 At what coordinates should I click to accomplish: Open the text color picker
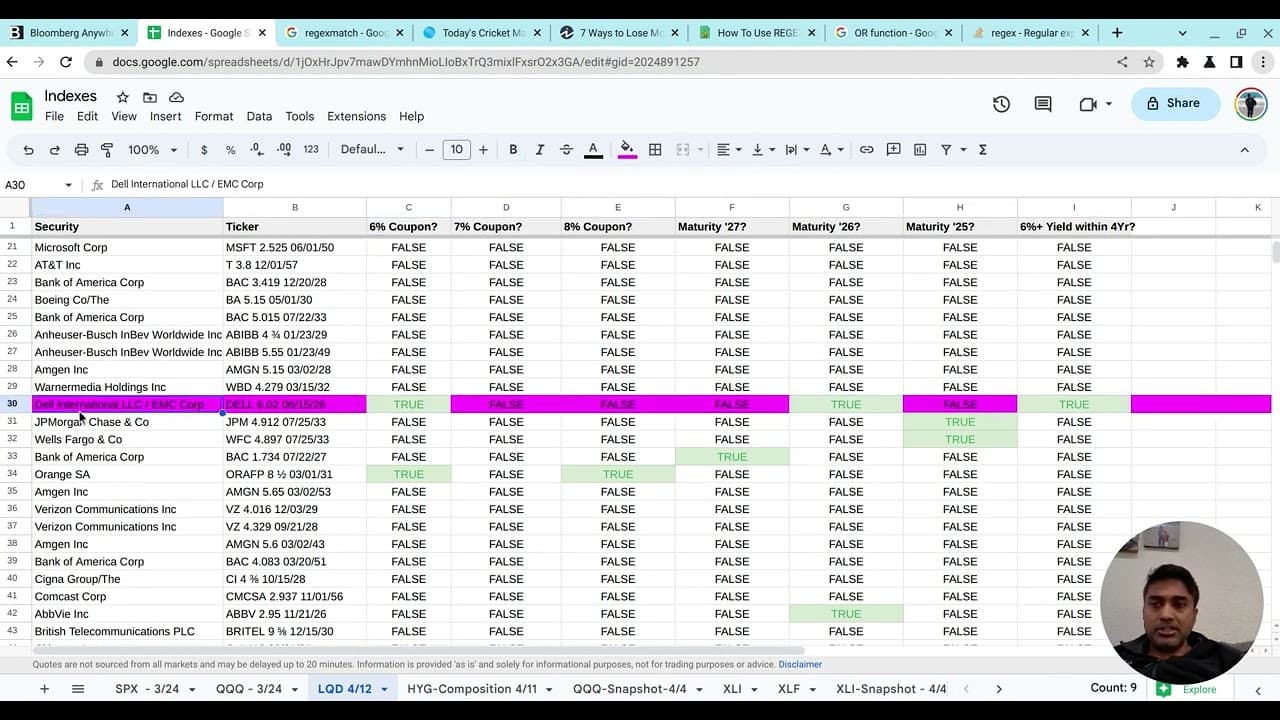pos(593,150)
